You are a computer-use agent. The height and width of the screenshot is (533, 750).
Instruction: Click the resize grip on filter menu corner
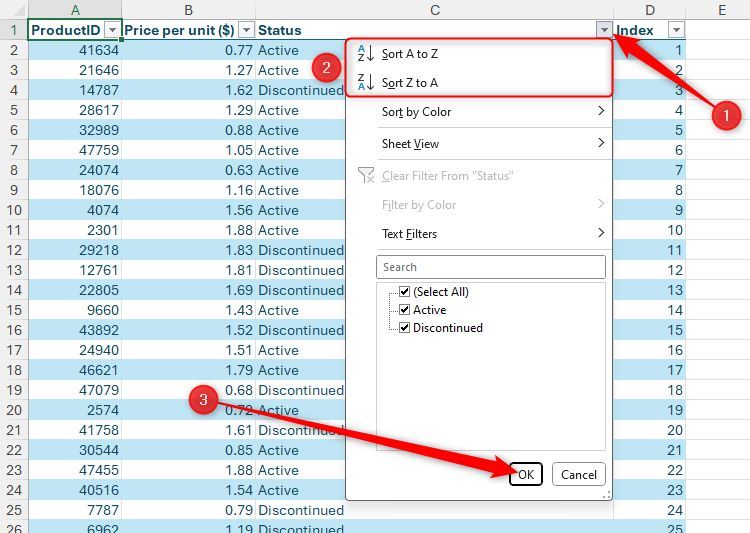click(x=605, y=494)
